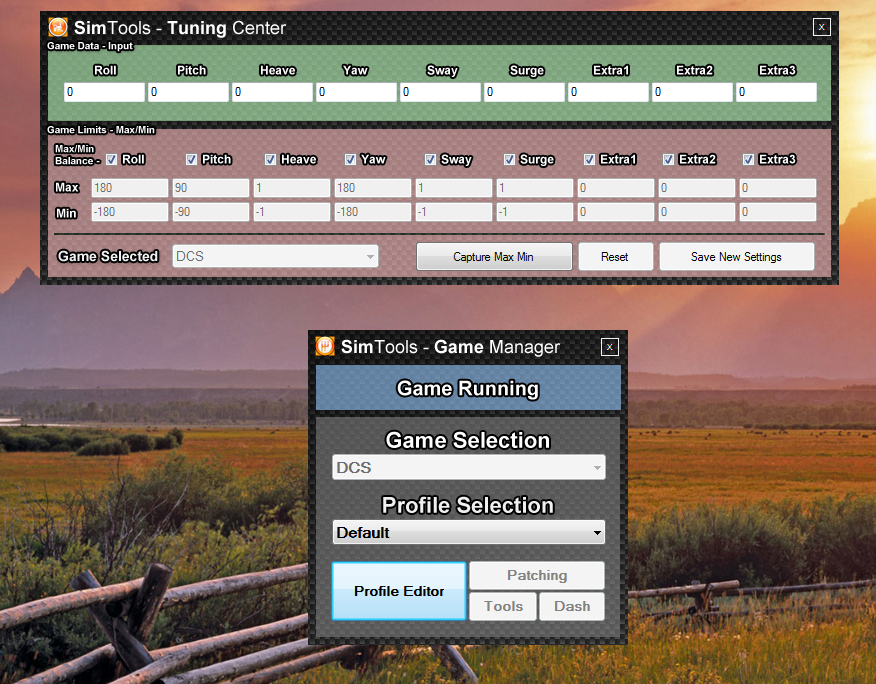Click the Roll Min field showing -180
Screen dimensions: 876x684
(x=130, y=212)
